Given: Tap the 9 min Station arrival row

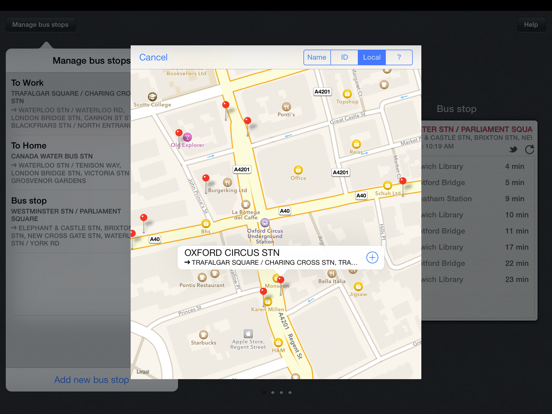Looking at the screenshot, I should point(479,199).
